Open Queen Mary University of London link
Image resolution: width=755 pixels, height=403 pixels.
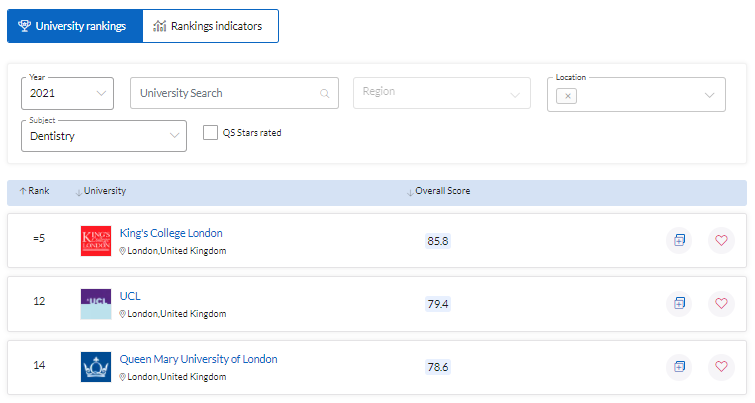pos(198,359)
